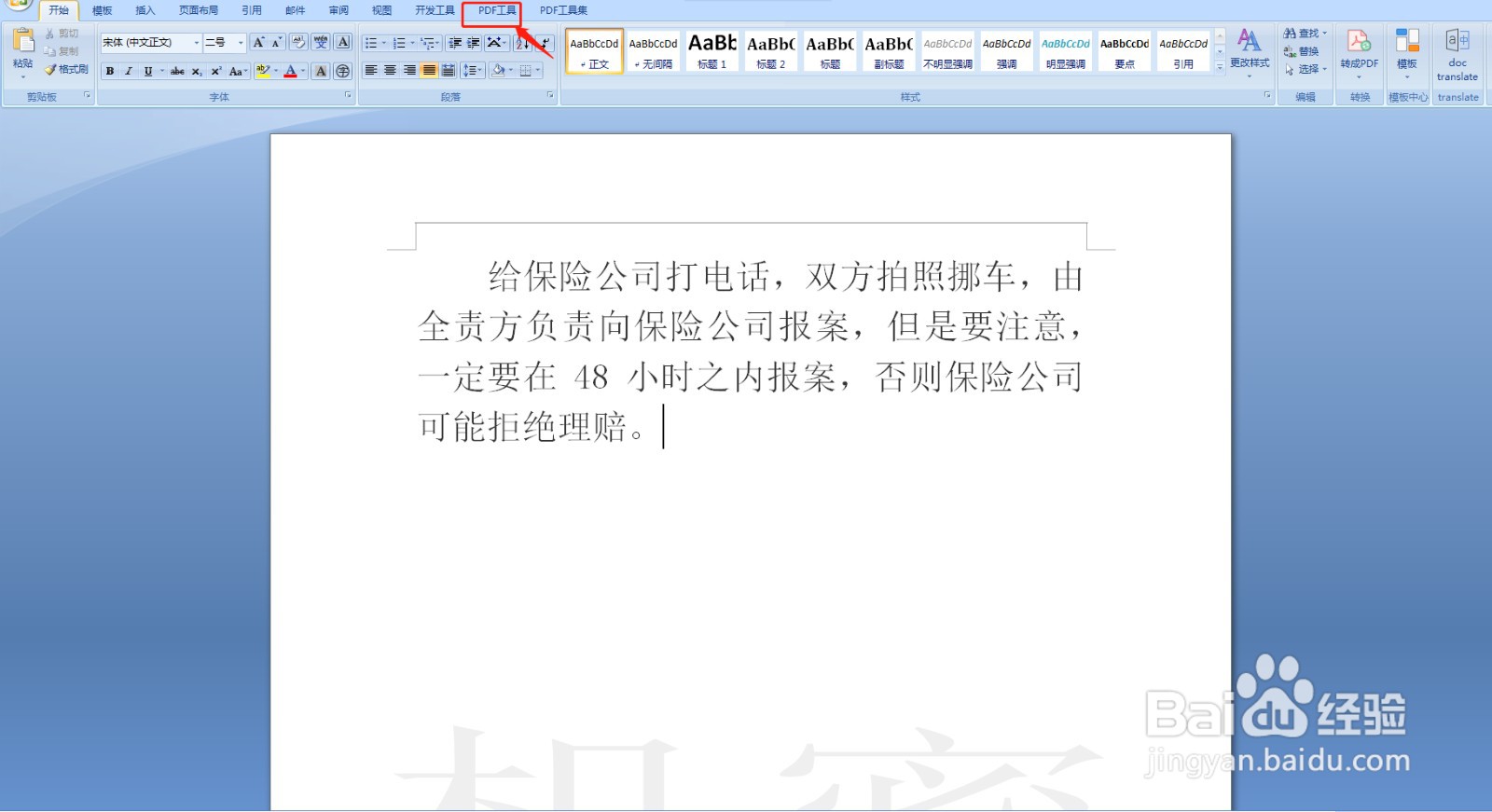Click the Asian Layout icon

494,43
